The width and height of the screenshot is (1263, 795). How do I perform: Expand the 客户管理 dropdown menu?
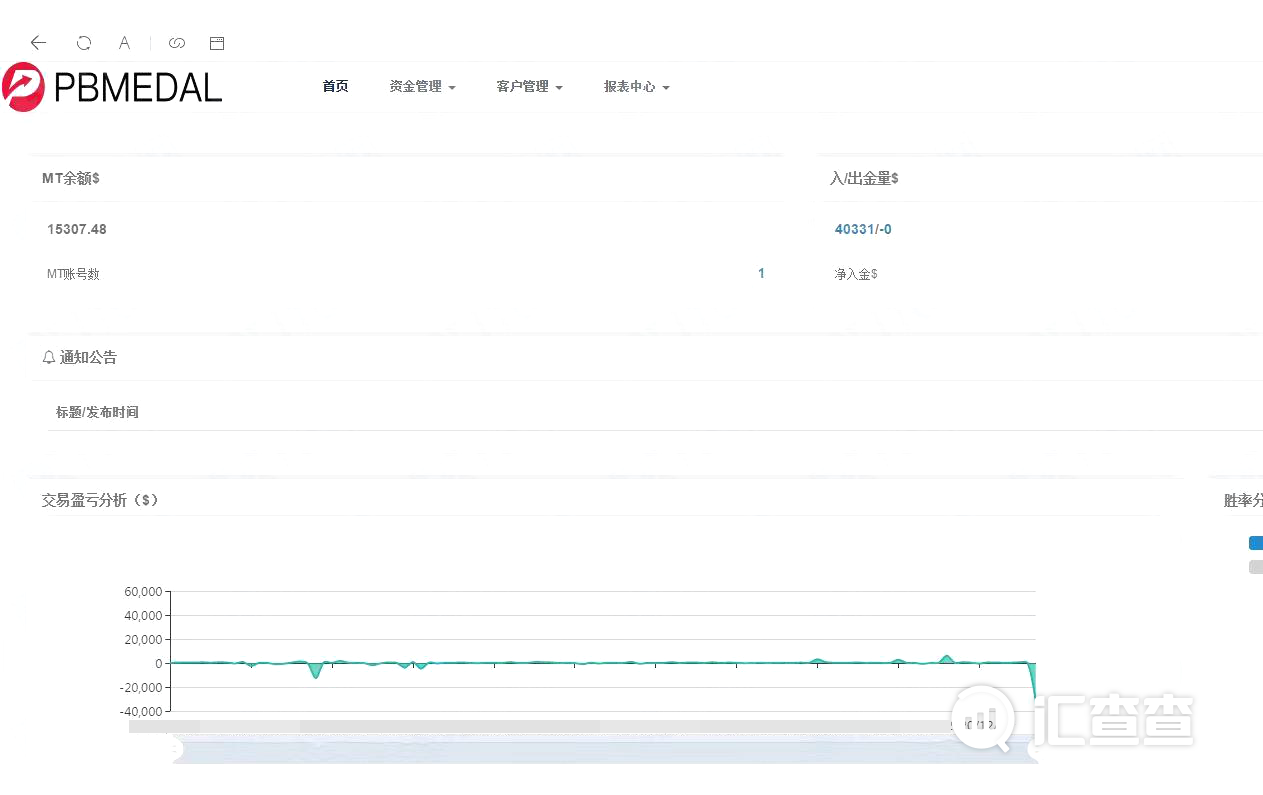(x=529, y=87)
